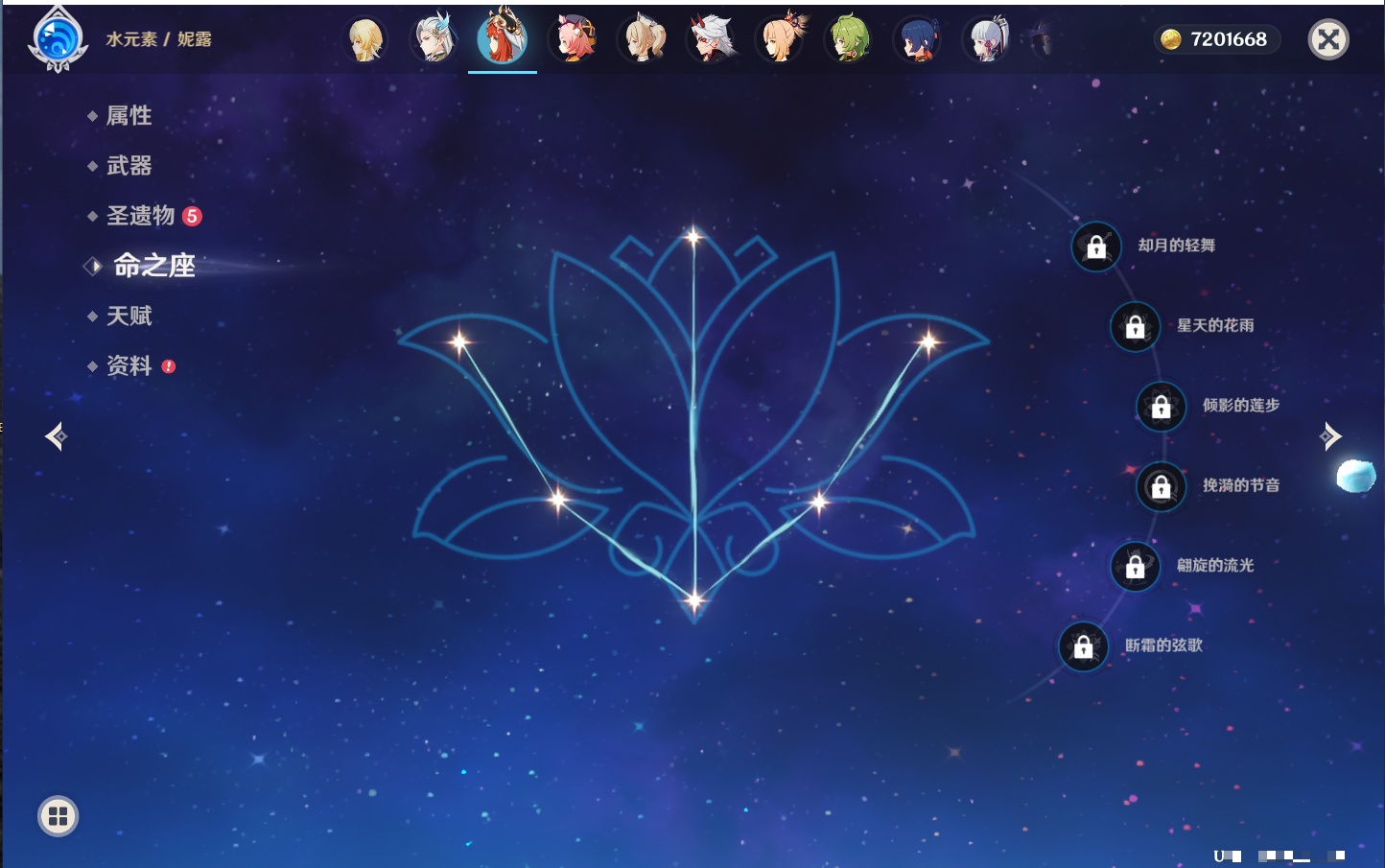The height and width of the screenshot is (868, 1385).
Task: Pick the dimmed avatar at the row's end
Action: [1043, 39]
